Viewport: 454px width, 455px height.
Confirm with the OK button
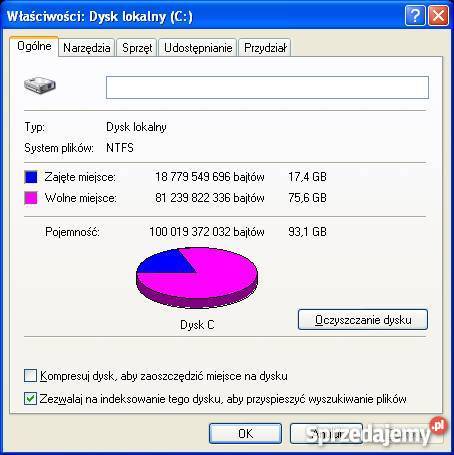[x=245, y=433]
